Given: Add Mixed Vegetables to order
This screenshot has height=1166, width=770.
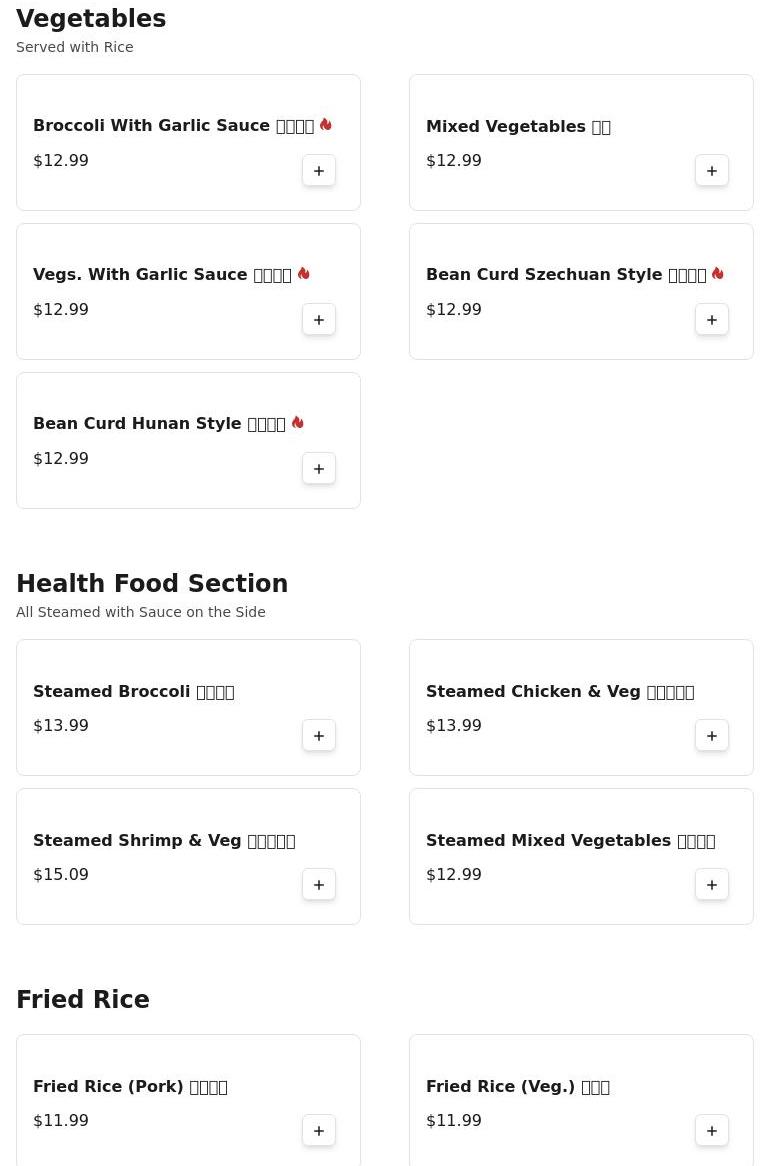Looking at the screenshot, I should click(712, 171).
